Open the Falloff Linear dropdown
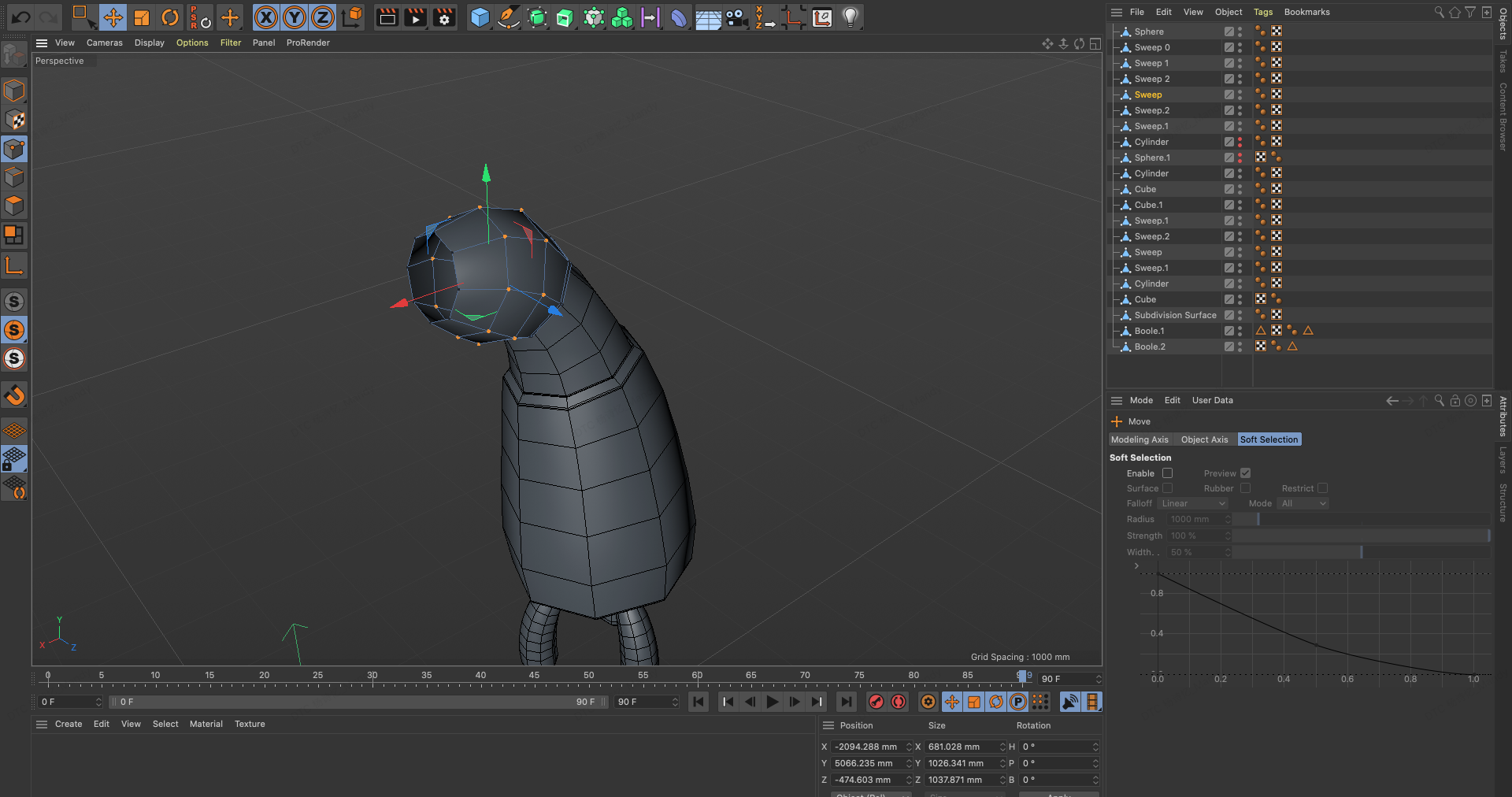The height and width of the screenshot is (797, 1512). point(1193,503)
